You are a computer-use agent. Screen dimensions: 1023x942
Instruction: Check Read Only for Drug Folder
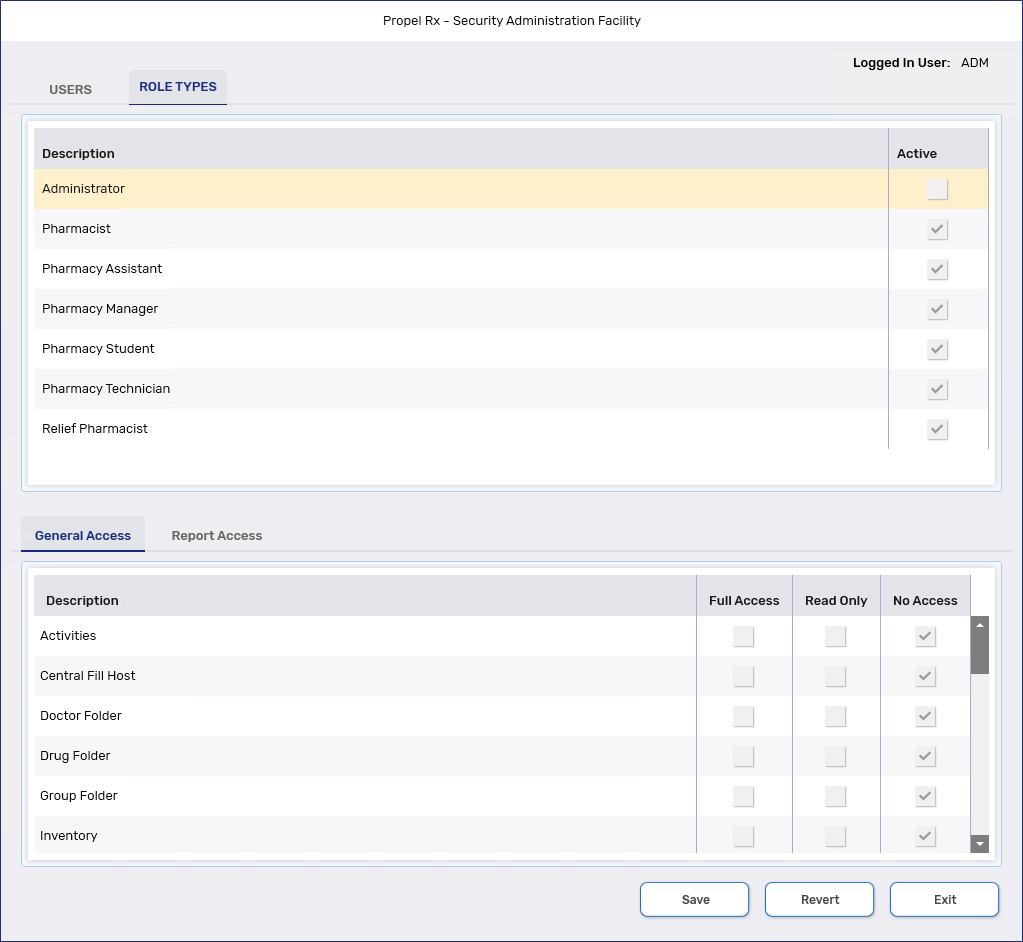pyautogui.click(x=835, y=756)
